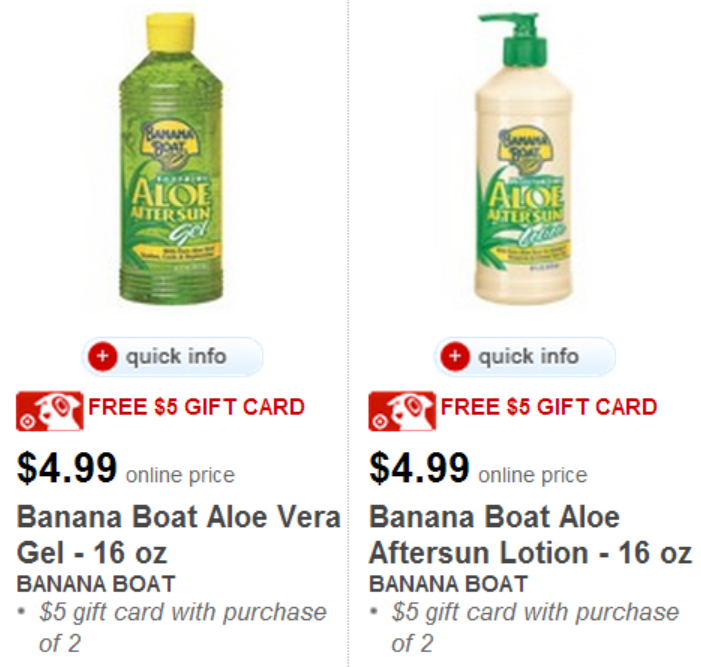Click red plus icon under Aloe Vera Gel

103,357
